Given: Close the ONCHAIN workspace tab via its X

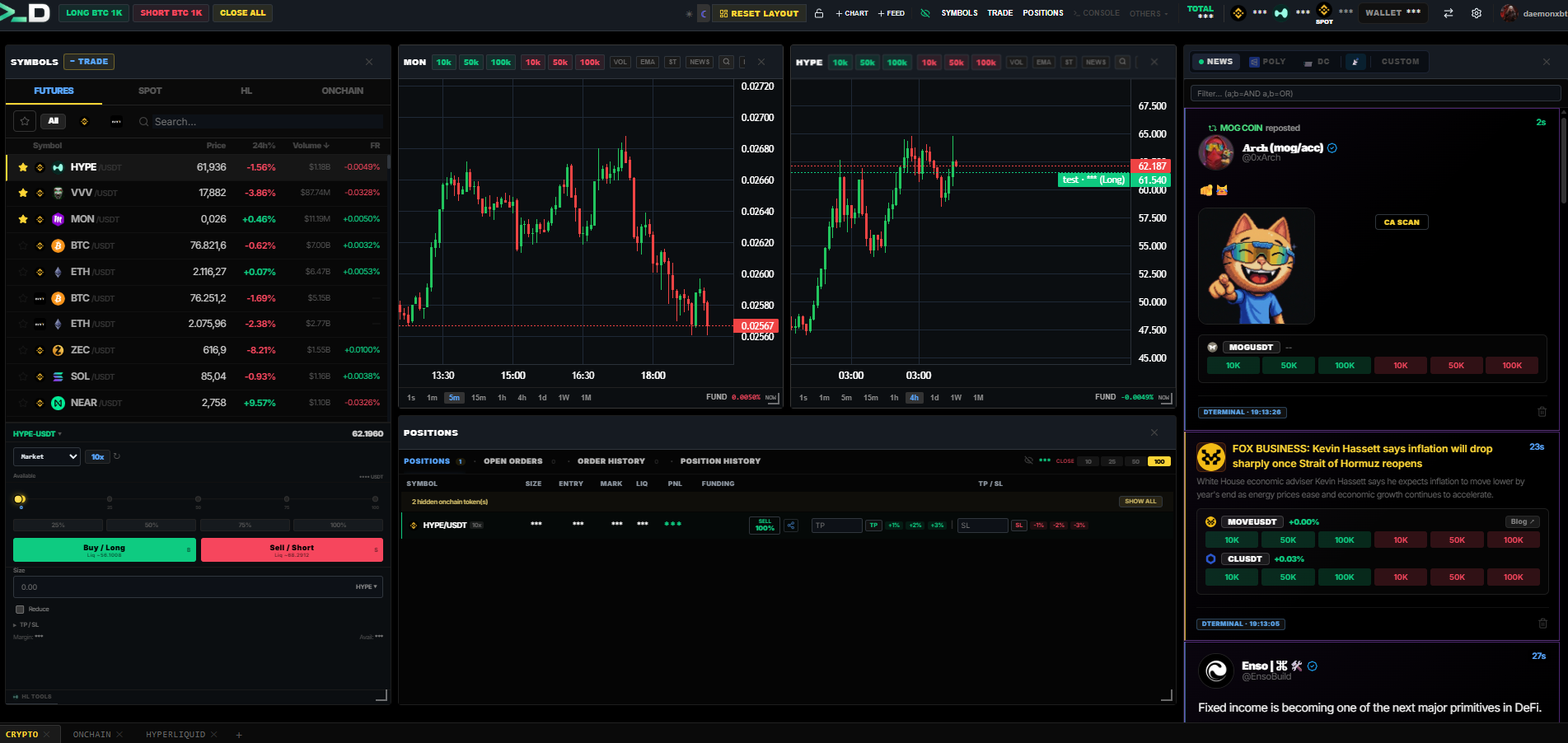Looking at the screenshot, I should coord(119,734).
